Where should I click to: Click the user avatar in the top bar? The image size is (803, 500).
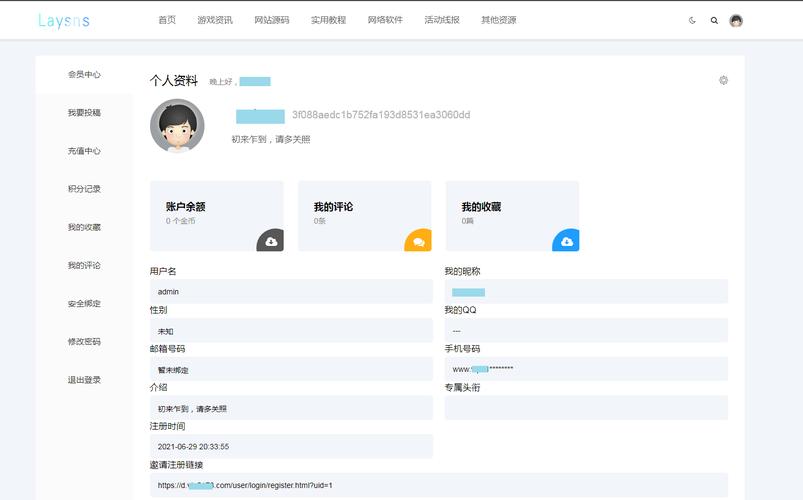[736, 20]
